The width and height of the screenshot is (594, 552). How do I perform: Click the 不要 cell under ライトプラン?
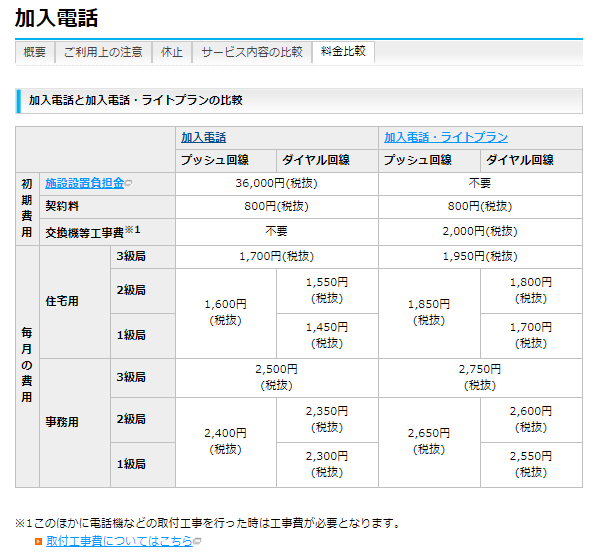point(480,184)
